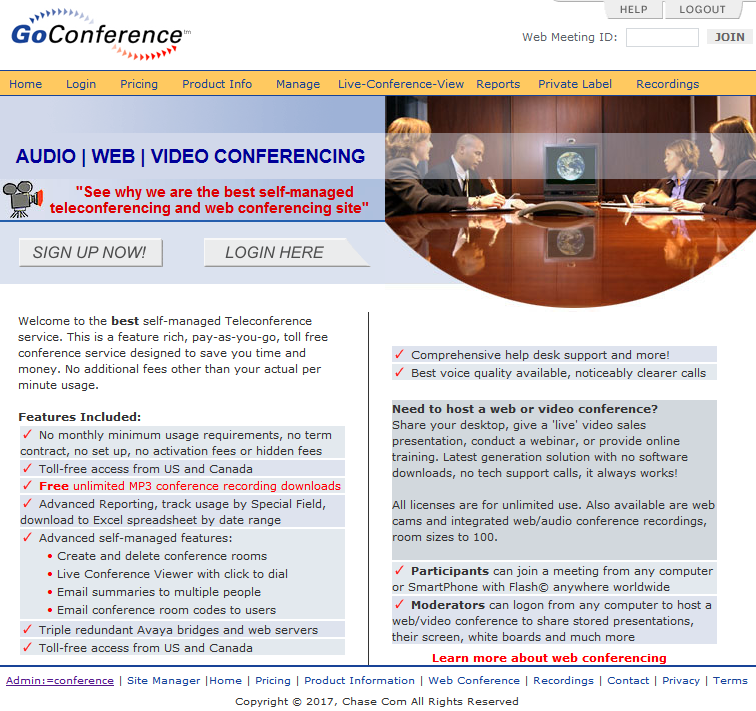Screen dimensions: 756x711
Task: Click 'Email summaries to multiple people' bullet
Action: click(159, 592)
